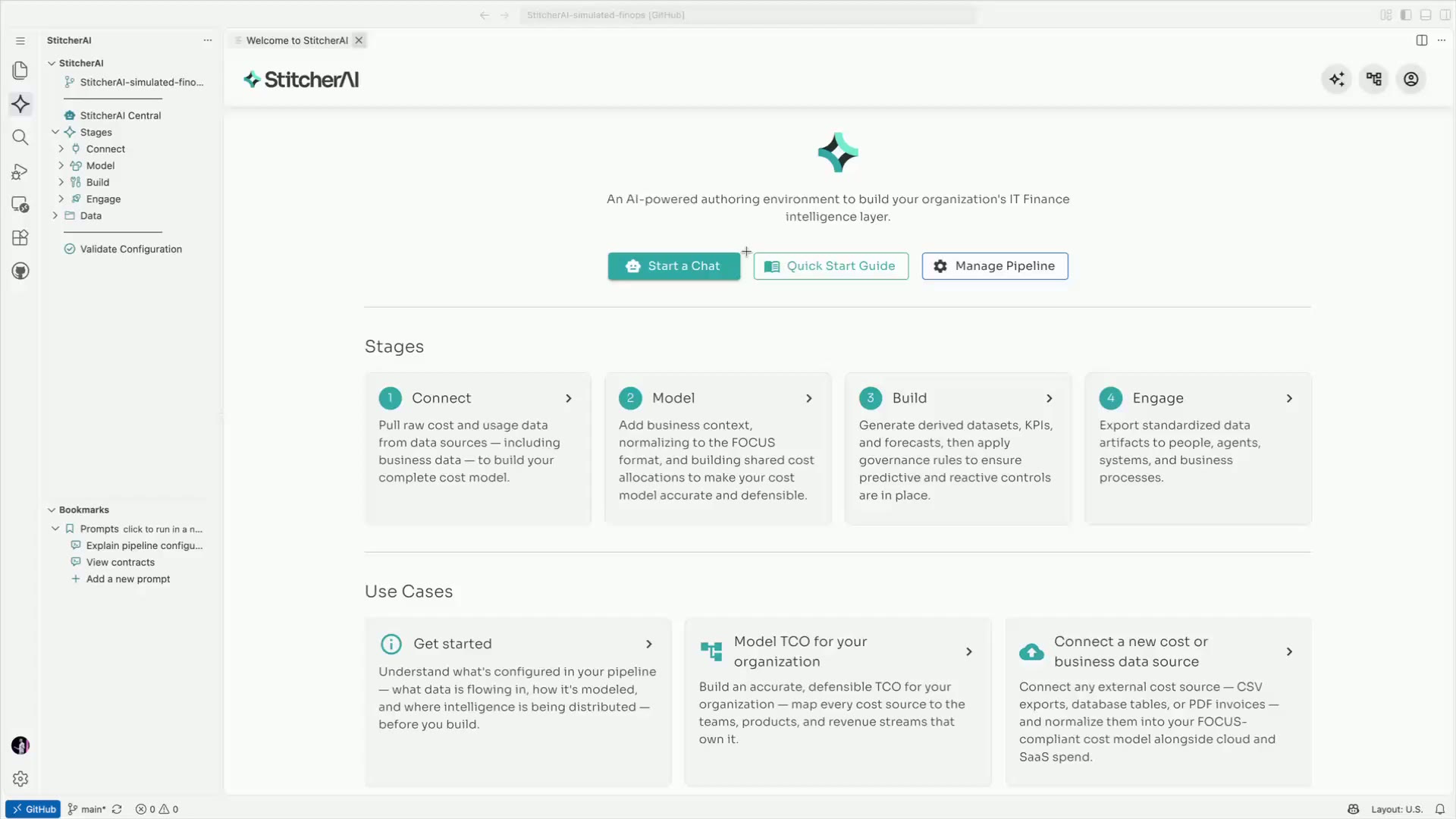Run the Explain pipeline configu... prompt
The height and width of the screenshot is (819, 1456).
[136, 545]
